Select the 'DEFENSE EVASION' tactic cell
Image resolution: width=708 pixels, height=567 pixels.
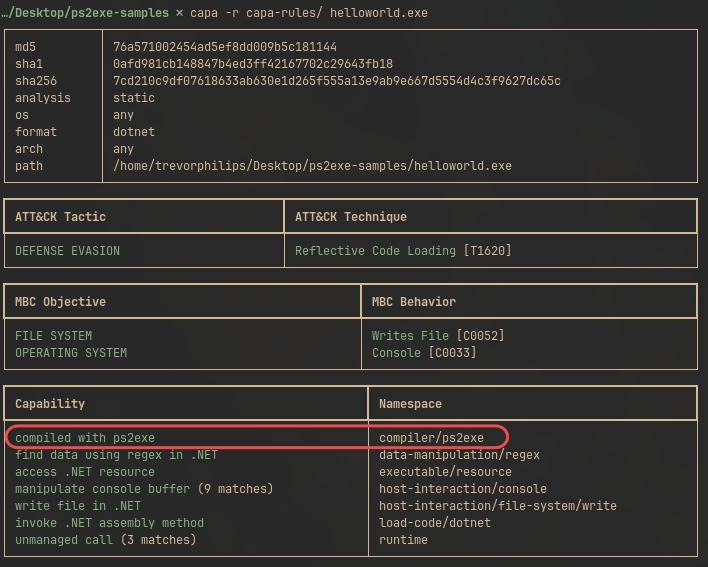coord(68,251)
